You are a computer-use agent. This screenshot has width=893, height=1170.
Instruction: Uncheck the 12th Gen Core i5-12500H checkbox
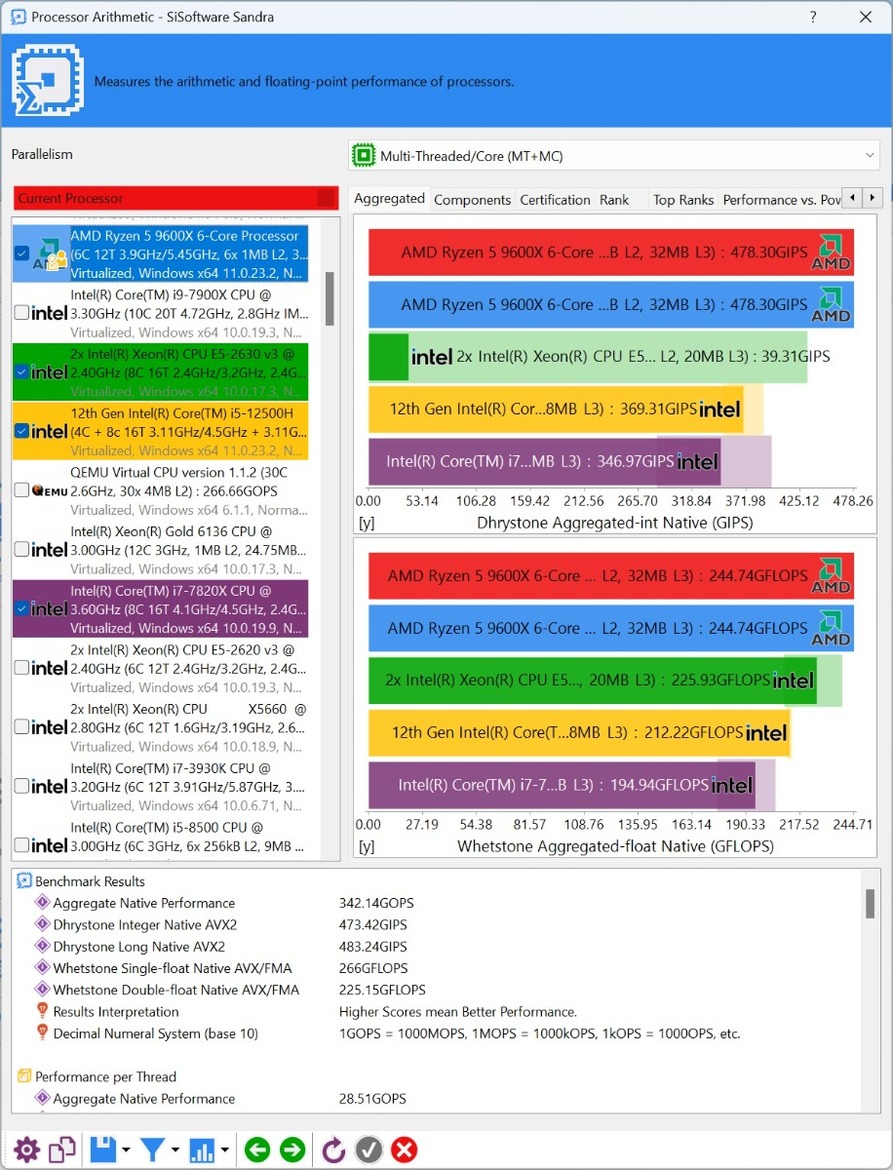[22, 431]
